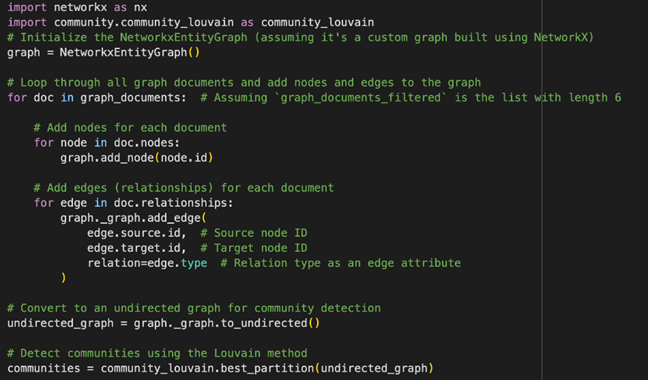Click the comment about the Louvain method

click(x=157, y=353)
